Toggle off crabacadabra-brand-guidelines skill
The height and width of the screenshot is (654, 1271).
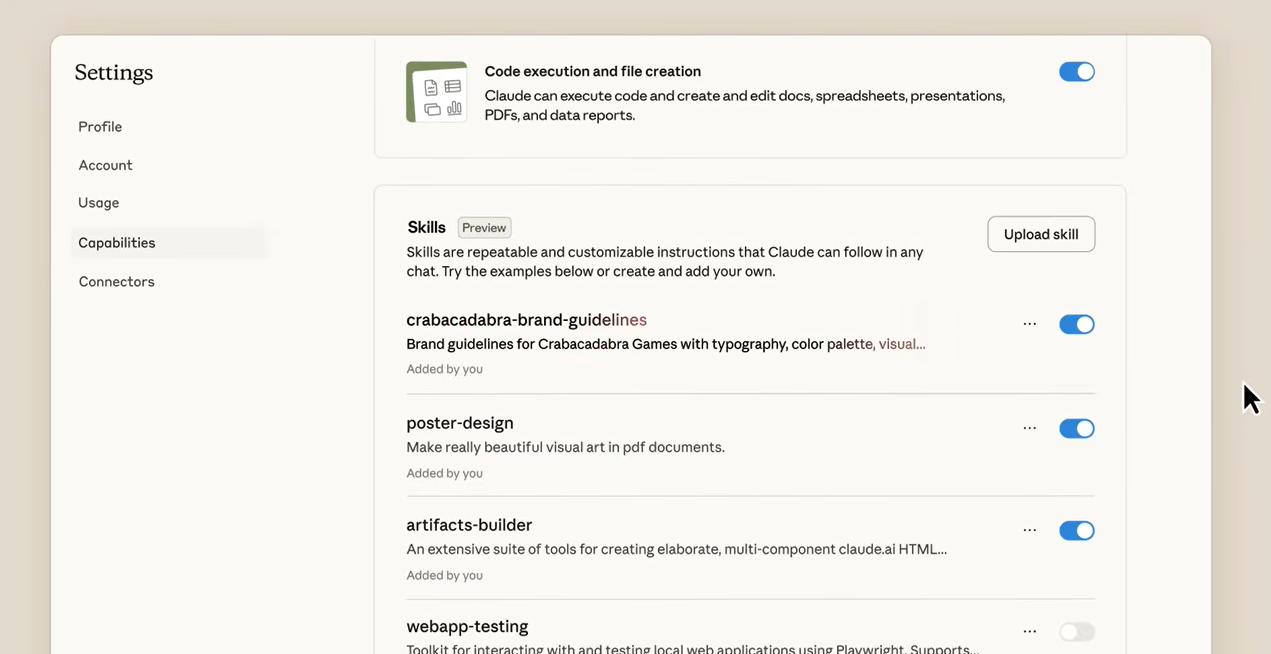click(1076, 324)
